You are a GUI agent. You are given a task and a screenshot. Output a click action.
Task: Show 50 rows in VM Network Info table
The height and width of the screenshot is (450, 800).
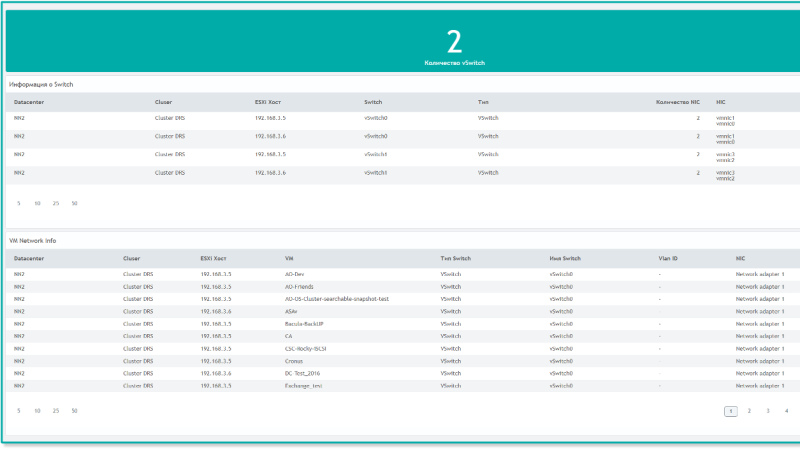(74, 411)
